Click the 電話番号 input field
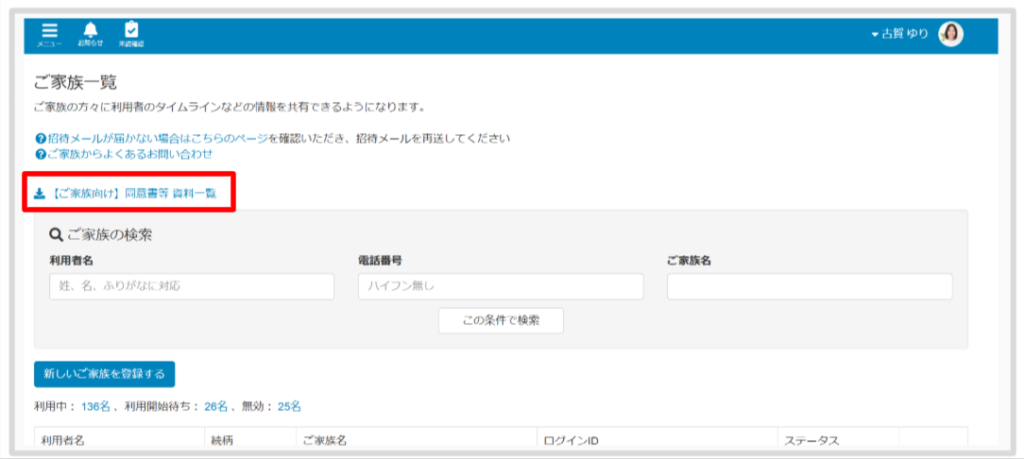Image resolution: width=1024 pixels, height=459 pixels. tap(501, 287)
